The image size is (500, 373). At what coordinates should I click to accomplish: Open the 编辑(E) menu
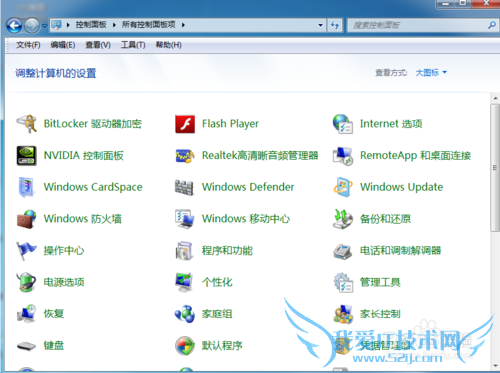[63, 45]
